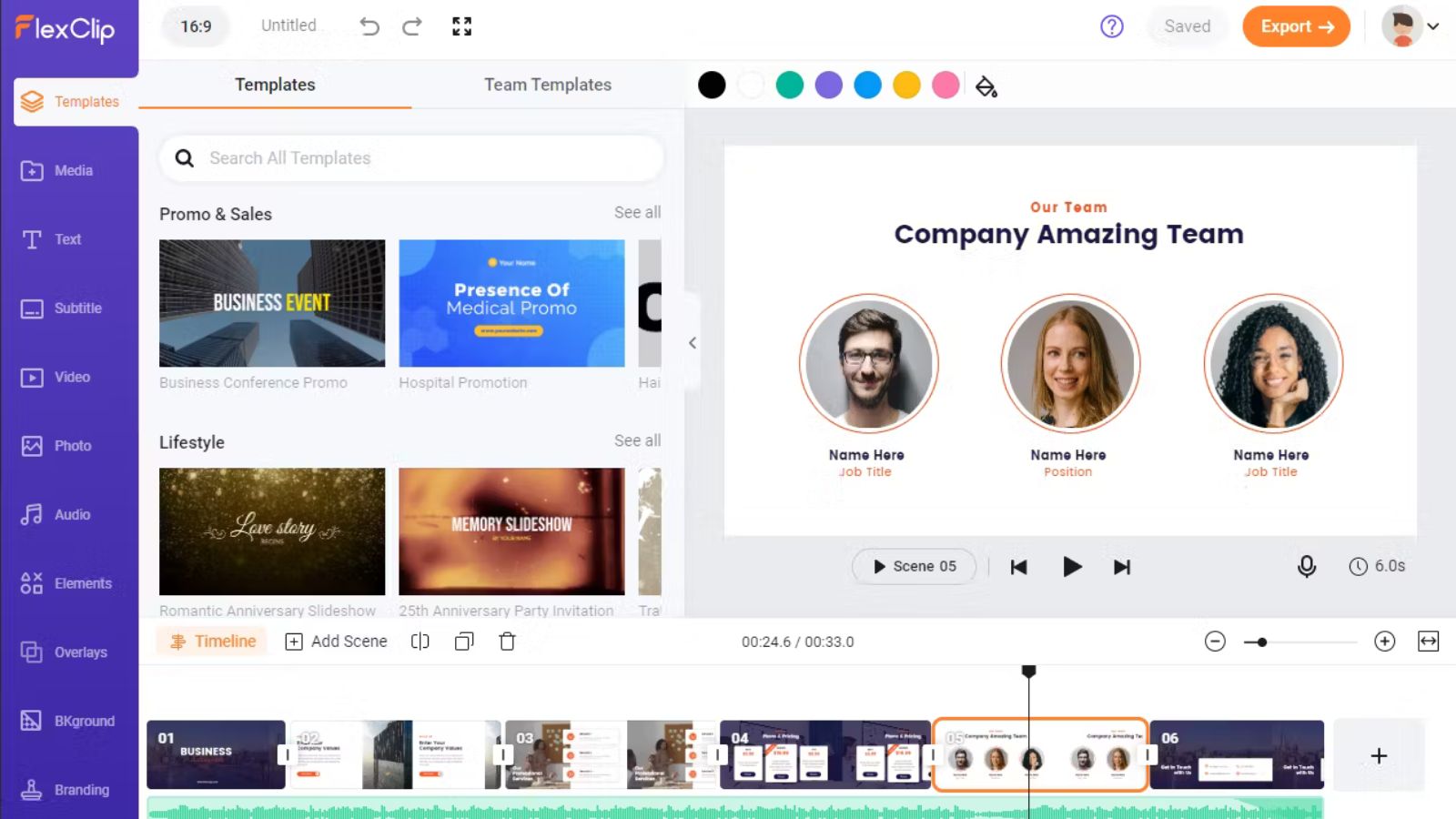Rename the Untitled project title
Image resolution: width=1456 pixels, height=819 pixels.
click(288, 25)
